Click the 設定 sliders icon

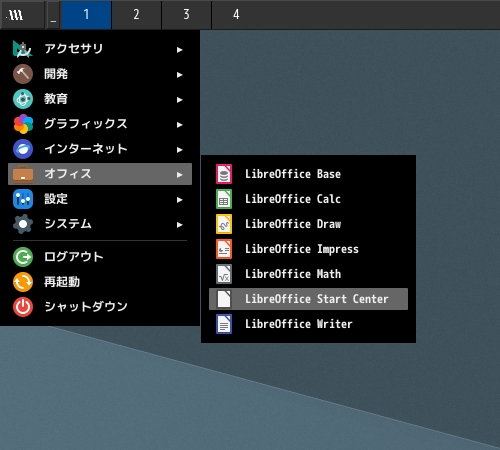pyautogui.click(x=23, y=199)
